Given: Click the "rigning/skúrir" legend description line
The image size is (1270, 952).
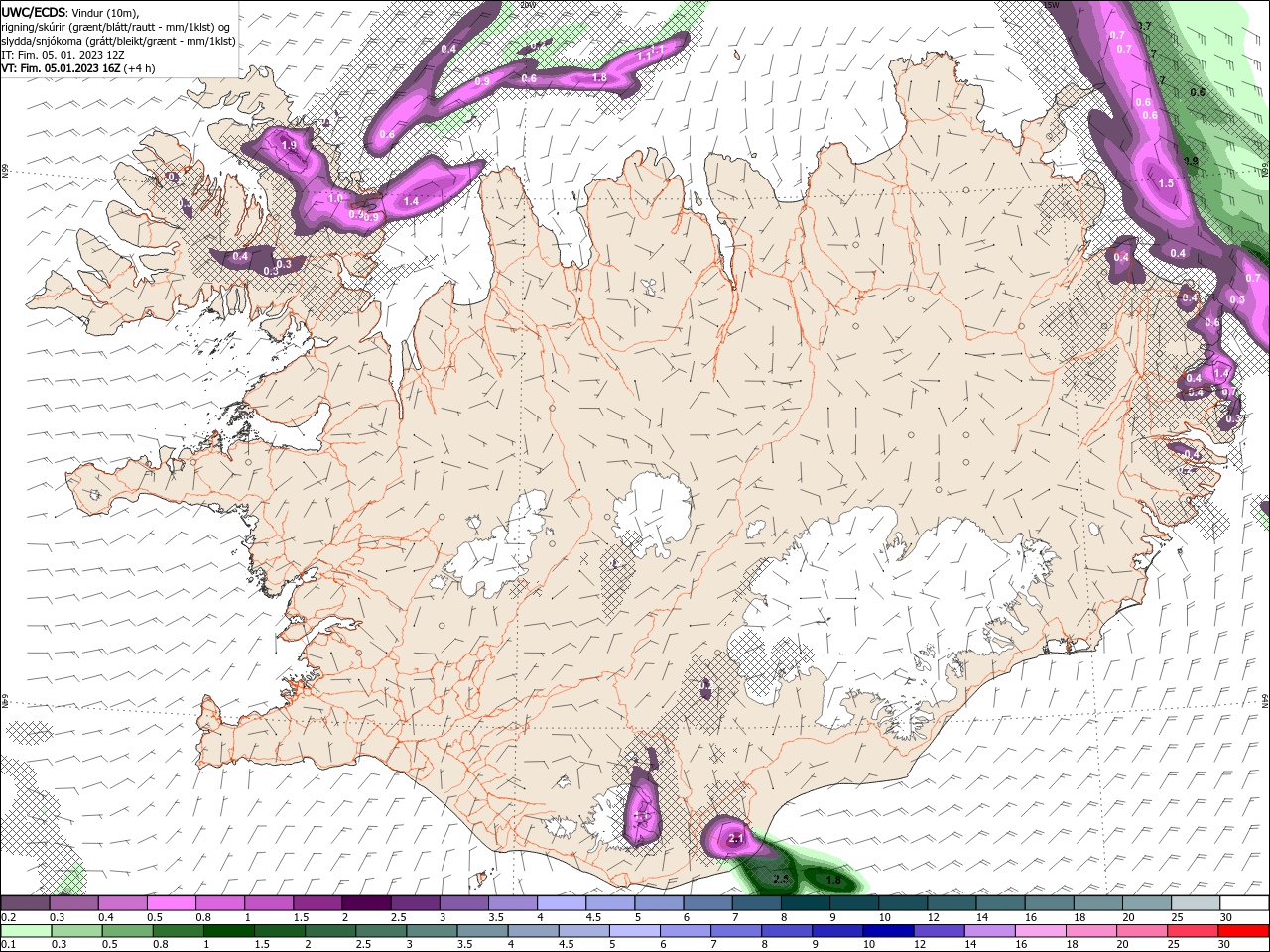Looking at the screenshot, I should tap(118, 27).
